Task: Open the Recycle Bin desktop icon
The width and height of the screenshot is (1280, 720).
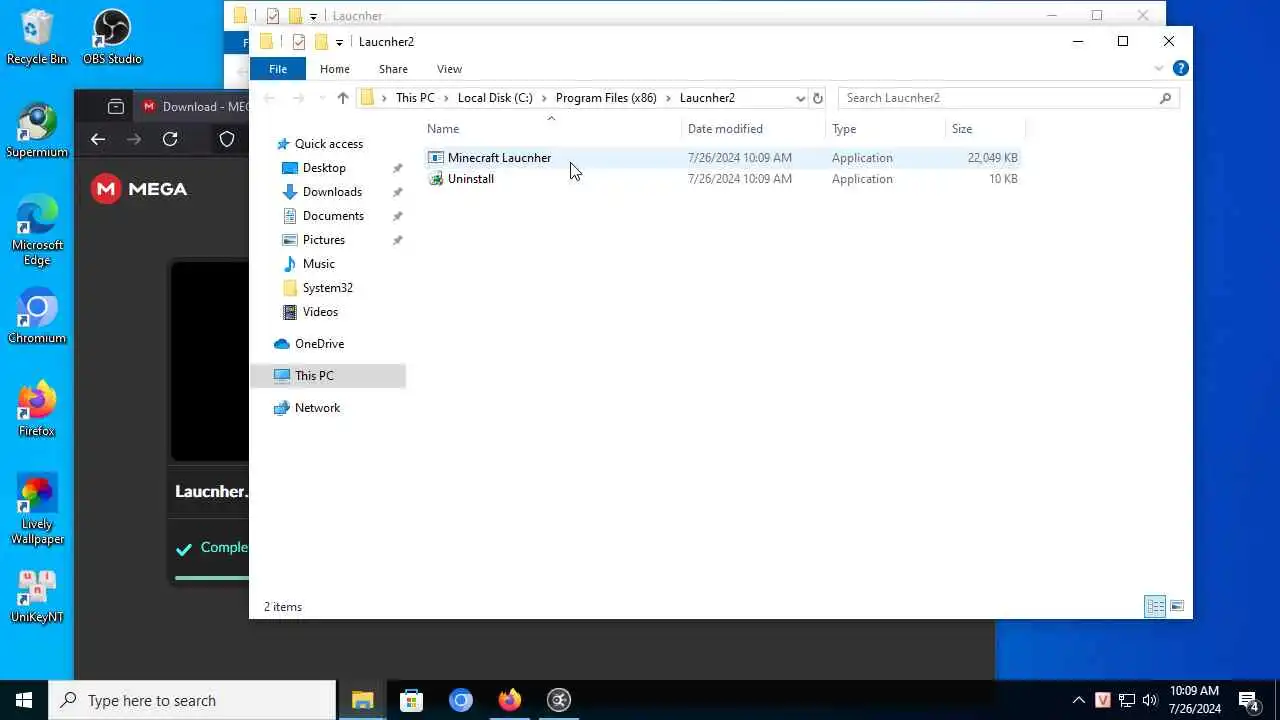Action: (x=37, y=37)
